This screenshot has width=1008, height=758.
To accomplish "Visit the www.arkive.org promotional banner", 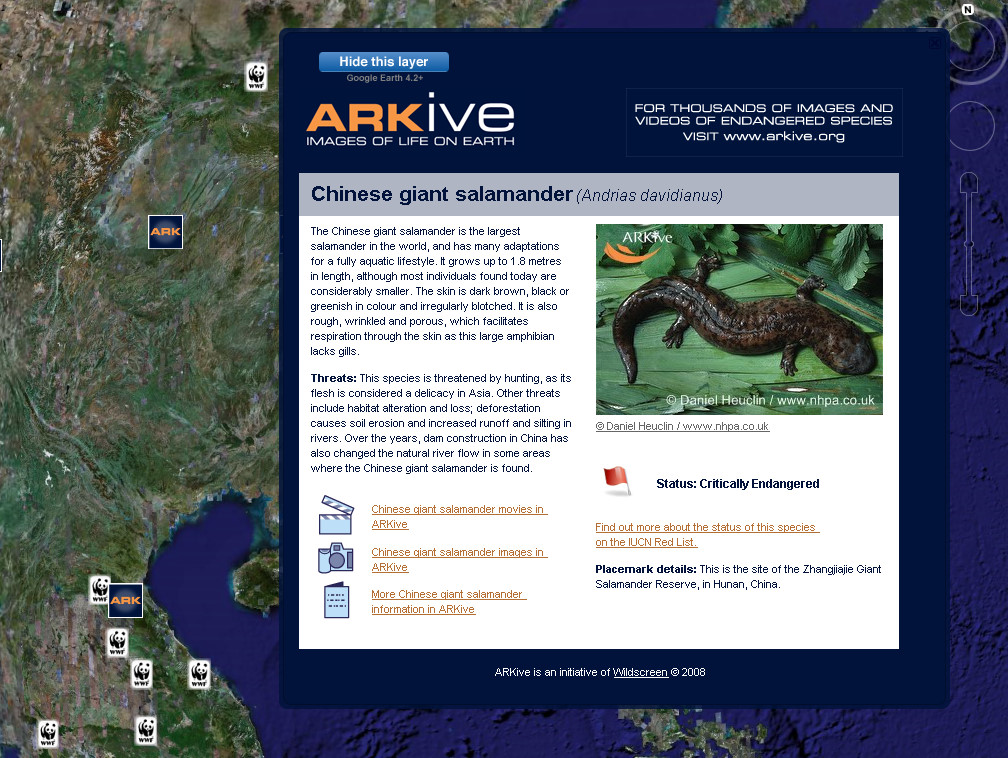I will [x=764, y=122].
